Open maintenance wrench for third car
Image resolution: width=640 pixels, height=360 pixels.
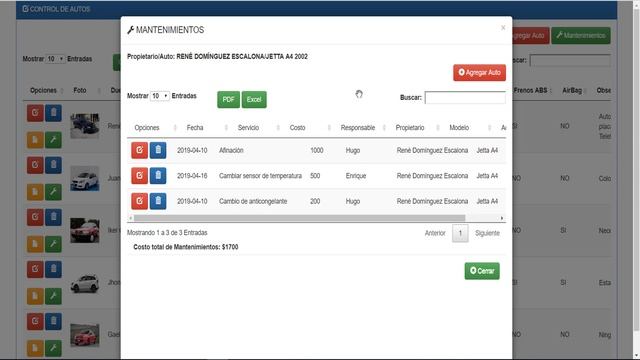[x=53, y=244]
